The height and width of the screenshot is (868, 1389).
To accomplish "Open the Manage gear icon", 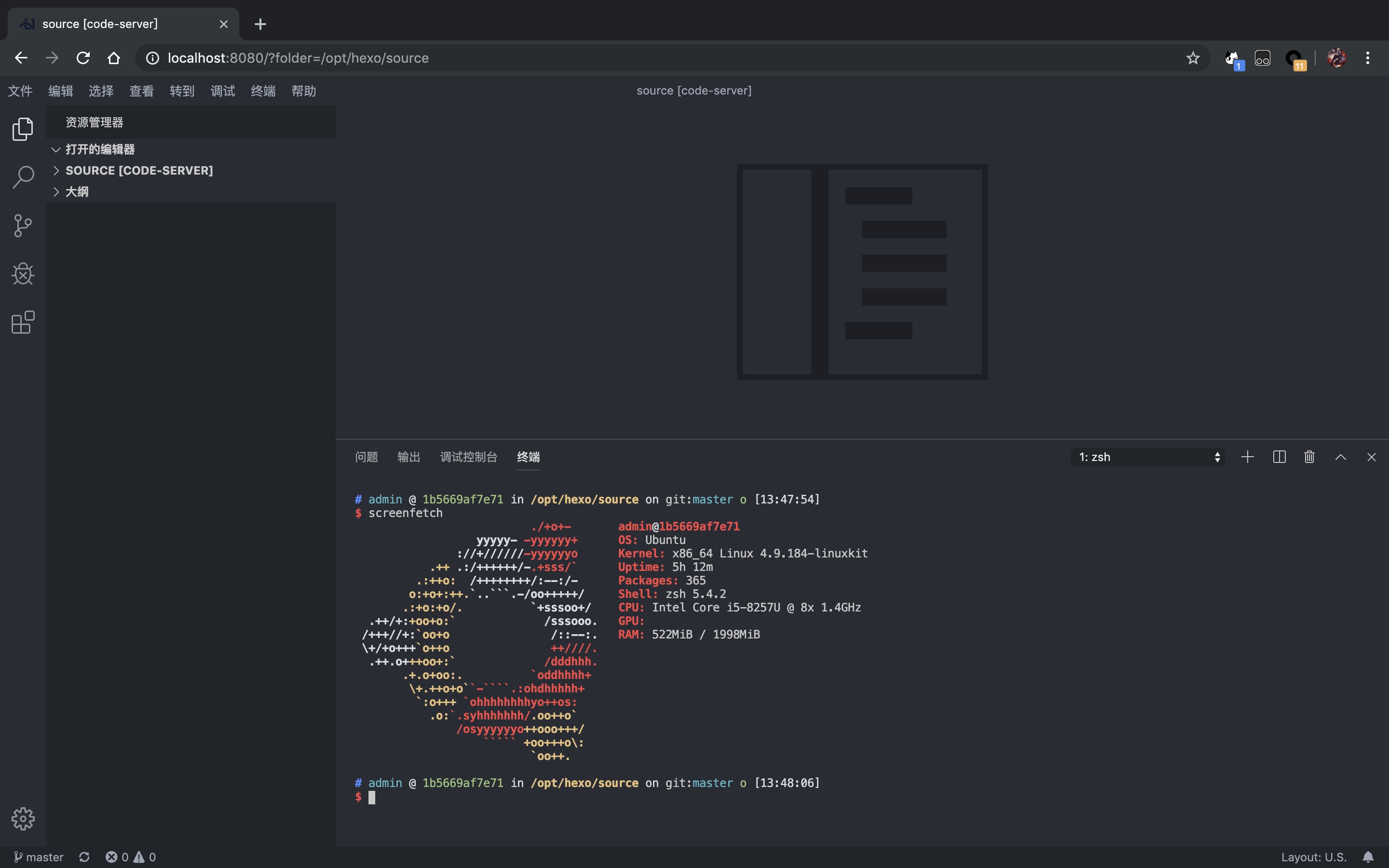I will click(23, 819).
